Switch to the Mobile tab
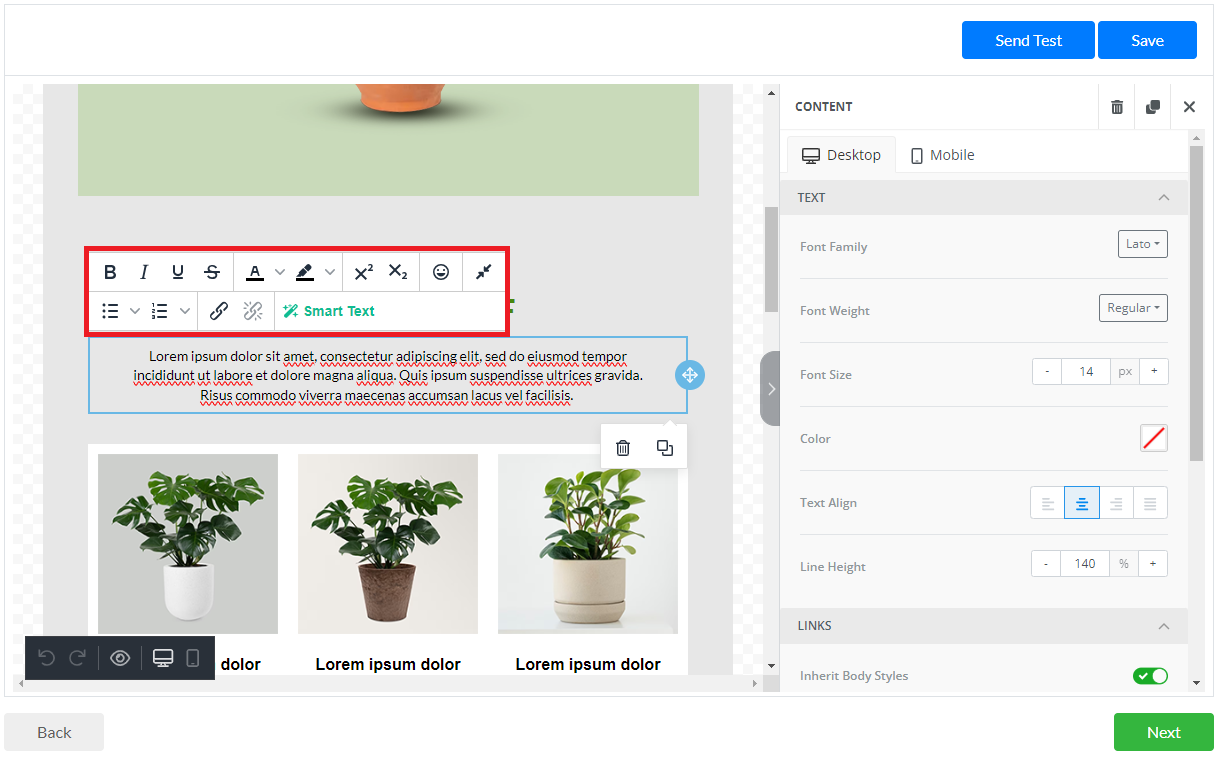This screenshot has height=759, width=1219. pyautogui.click(x=942, y=155)
